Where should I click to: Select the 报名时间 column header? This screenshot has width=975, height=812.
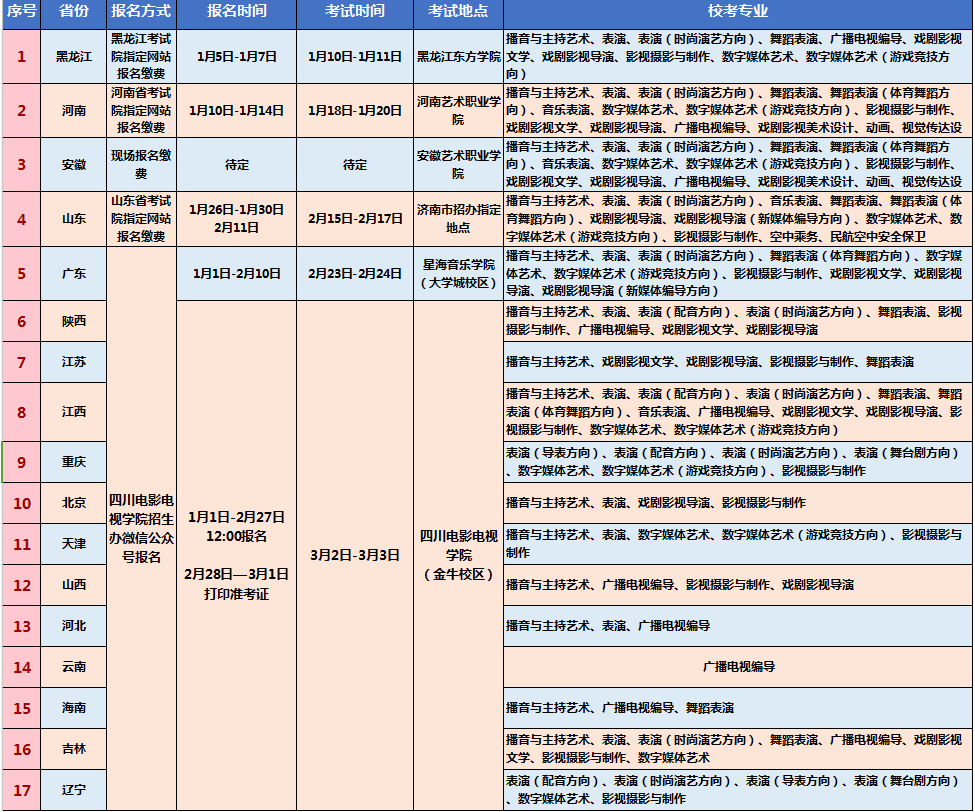coord(236,14)
